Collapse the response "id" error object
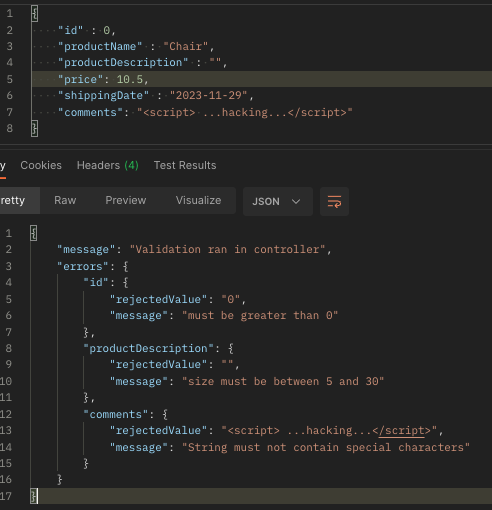Viewport: 492px width, 510px height. [125, 283]
